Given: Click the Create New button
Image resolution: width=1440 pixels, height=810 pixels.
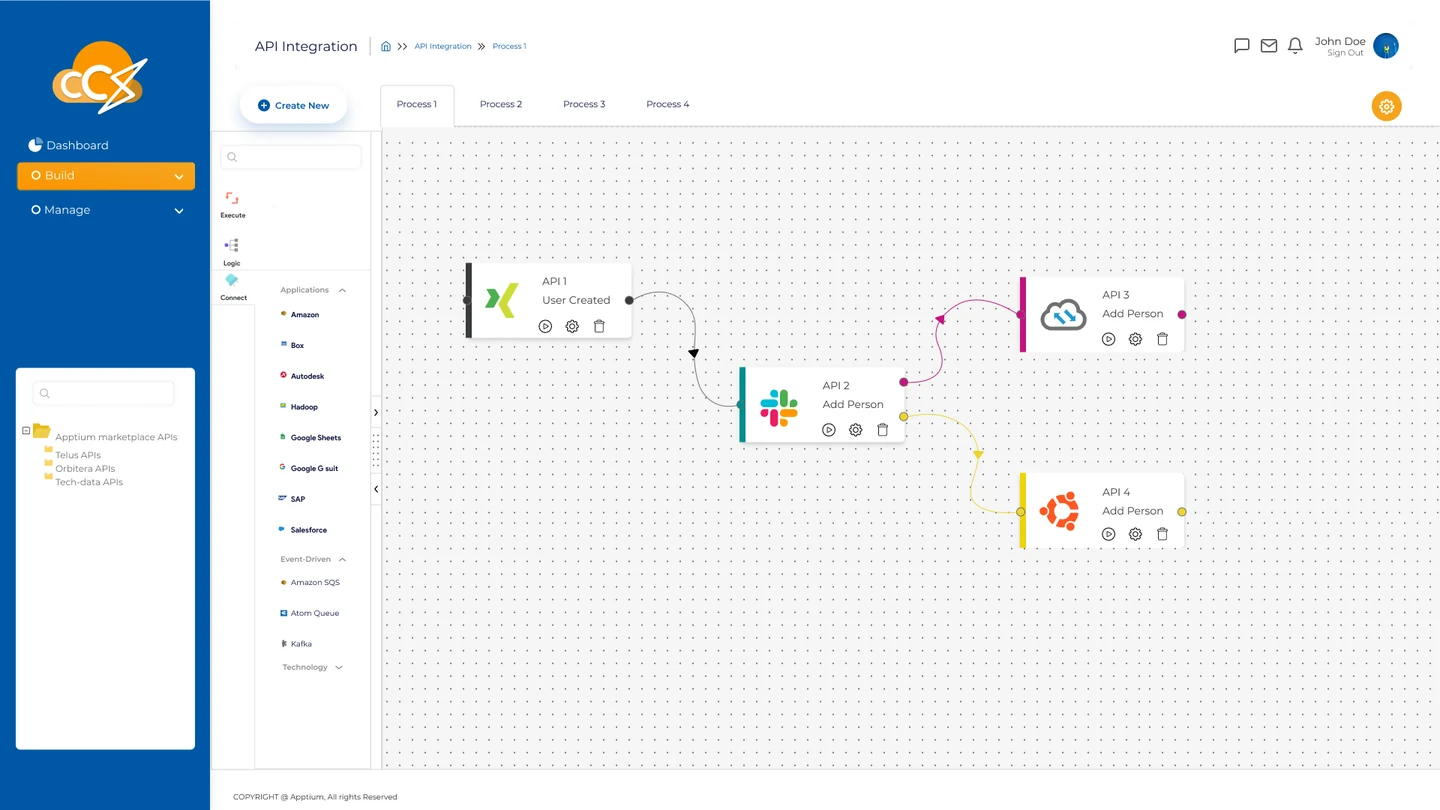Looking at the screenshot, I should 294,105.
